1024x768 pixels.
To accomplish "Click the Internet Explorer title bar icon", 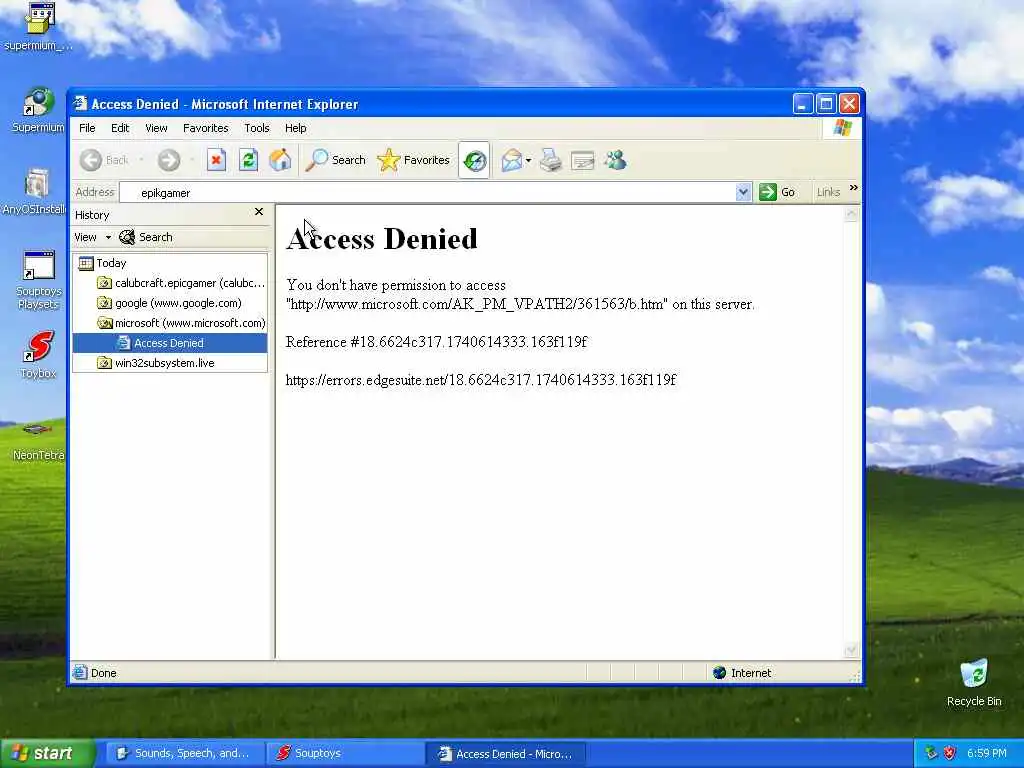I will tap(80, 103).
